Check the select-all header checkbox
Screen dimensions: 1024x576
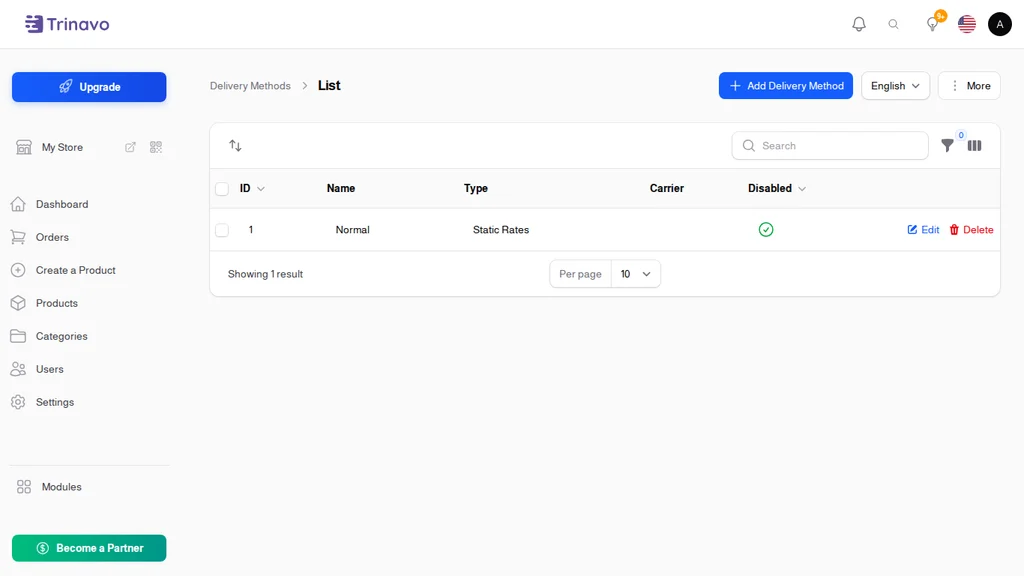click(x=222, y=189)
